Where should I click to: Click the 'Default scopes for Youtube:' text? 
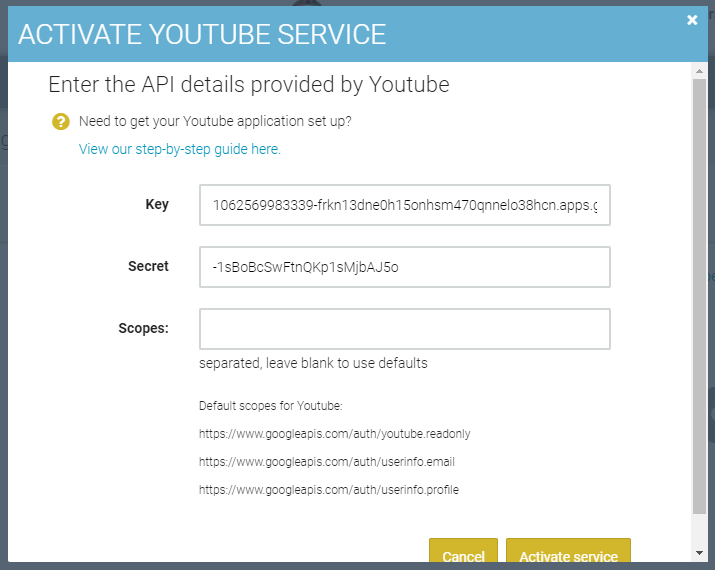270,406
